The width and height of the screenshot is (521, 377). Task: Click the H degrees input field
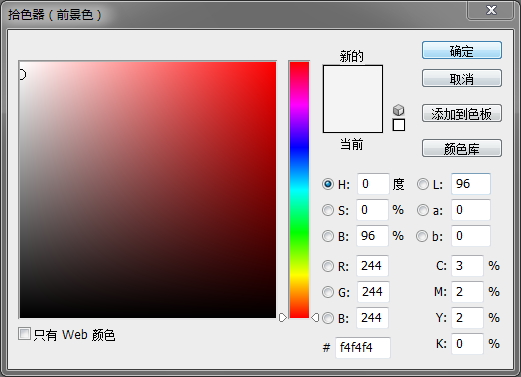click(x=373, y=184)
